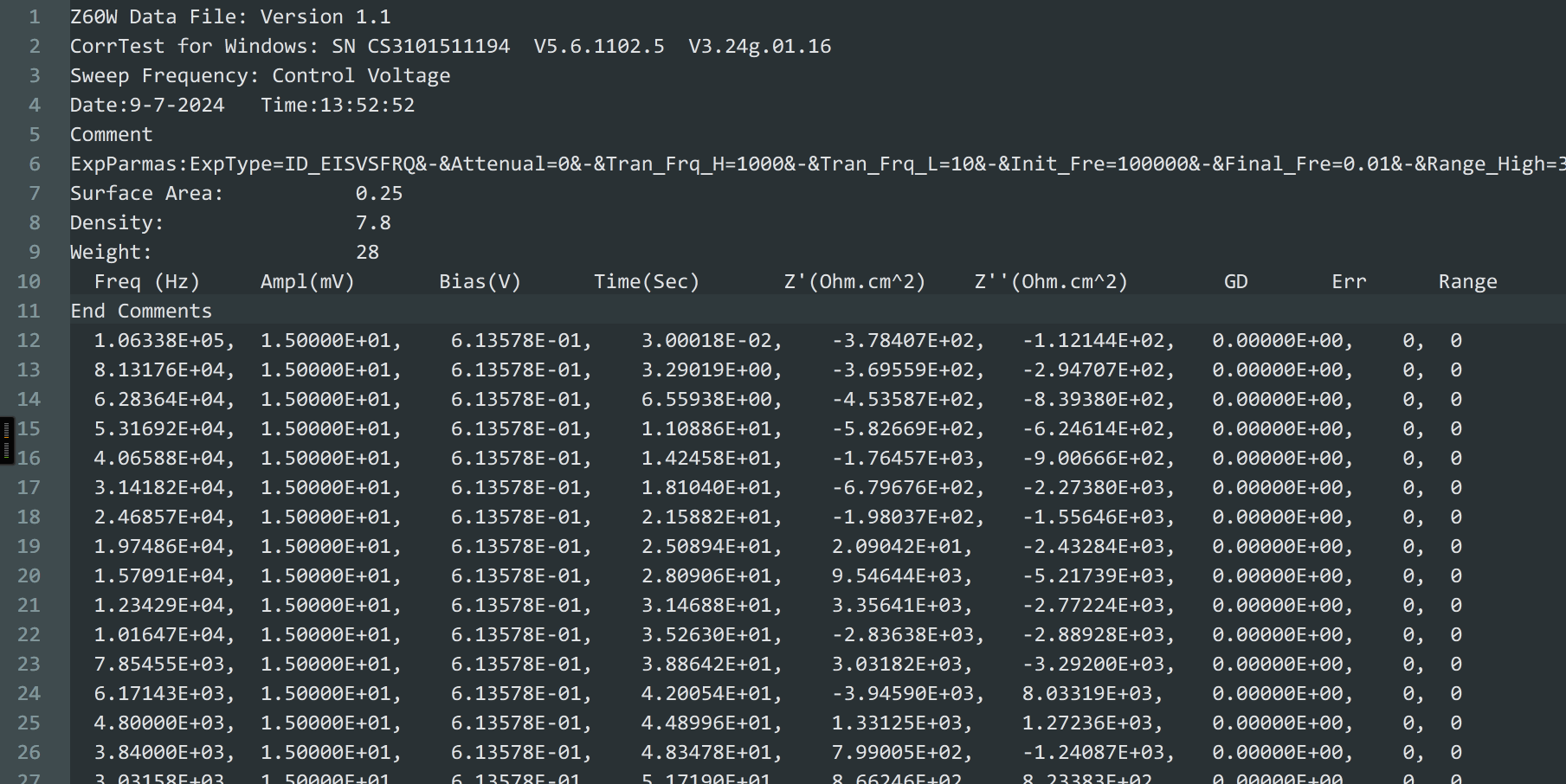Click the 'Range' column header
Image resolution: width=1566 pixels, height=784 pixels.
[x=1468, y=281]
